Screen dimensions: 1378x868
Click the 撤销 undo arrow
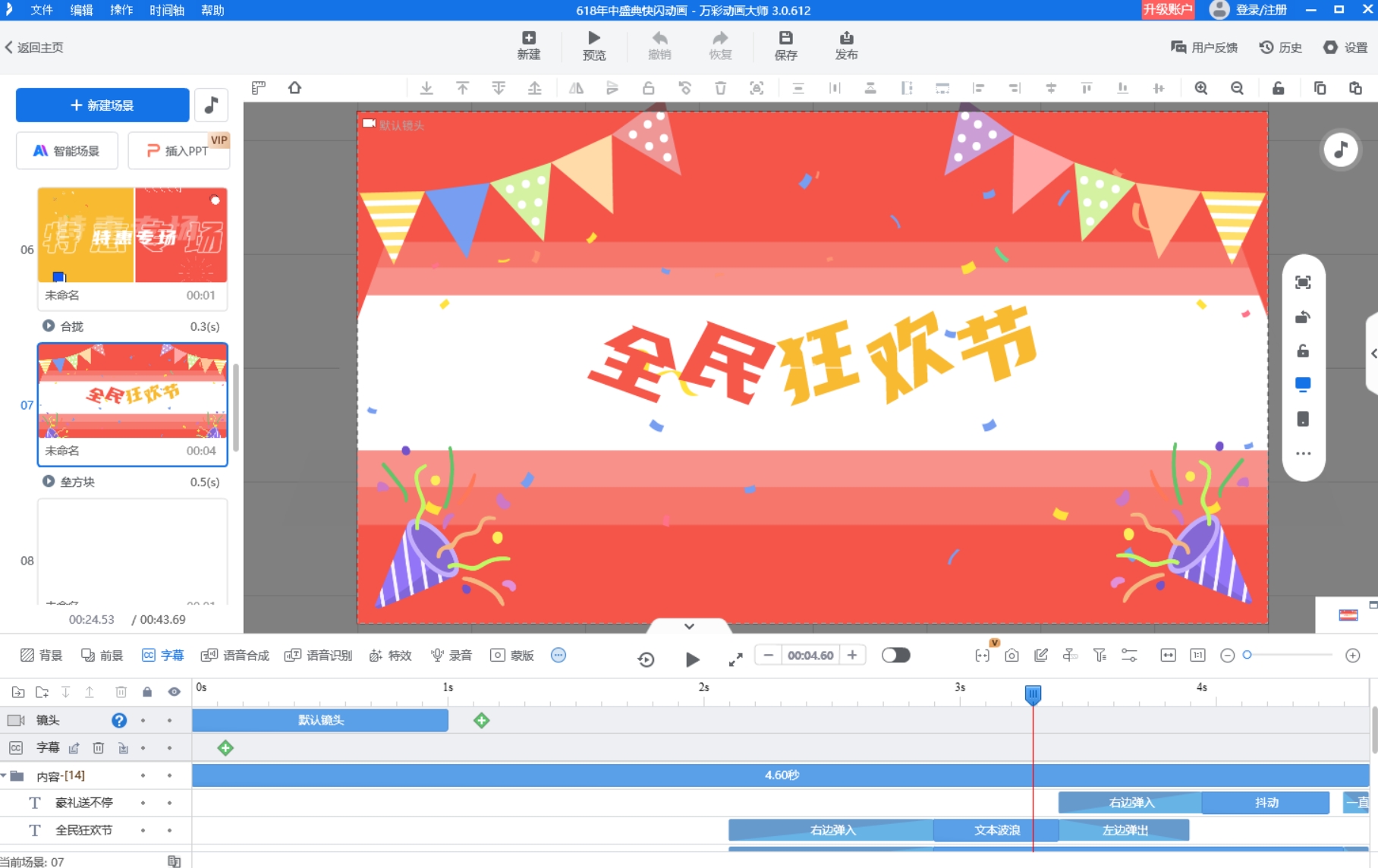(659, 46)
